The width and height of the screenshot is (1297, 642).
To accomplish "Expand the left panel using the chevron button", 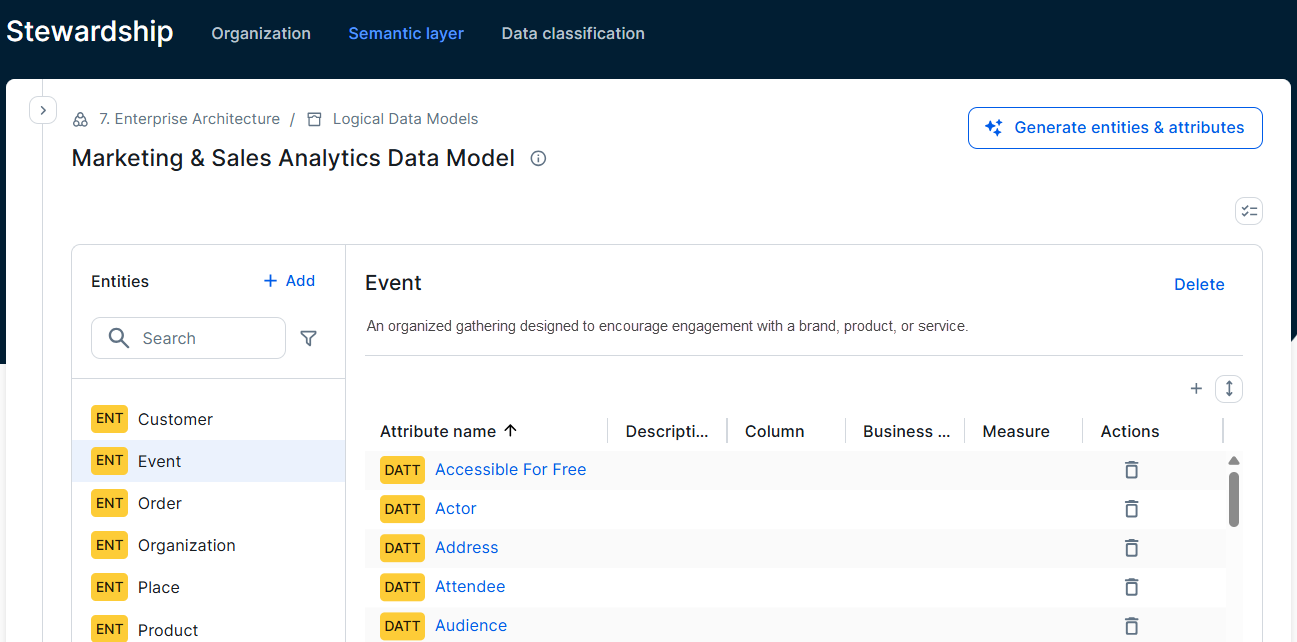I will point(43,110).
